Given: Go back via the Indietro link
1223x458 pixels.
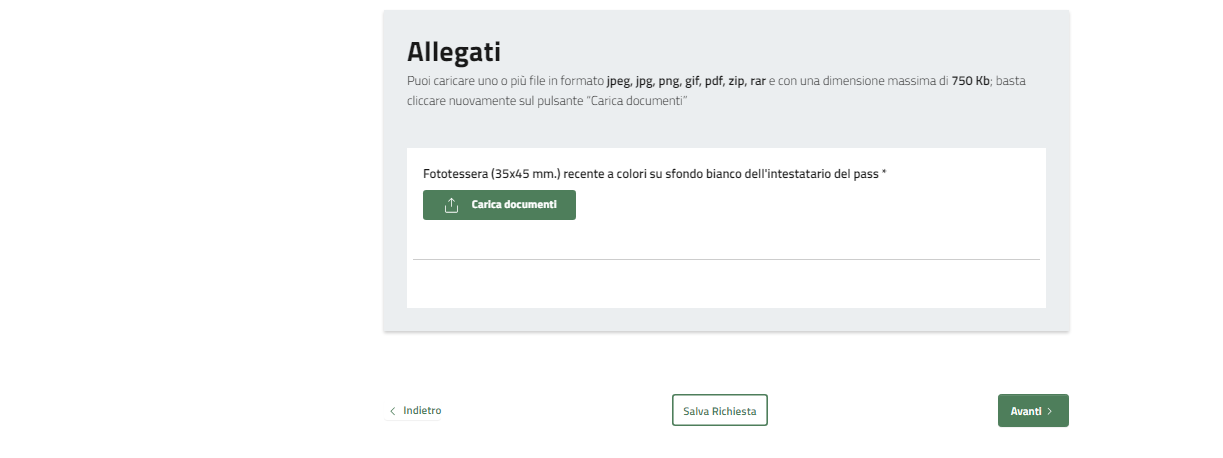Looking at the screenshot, I should (x=422, y=411).
